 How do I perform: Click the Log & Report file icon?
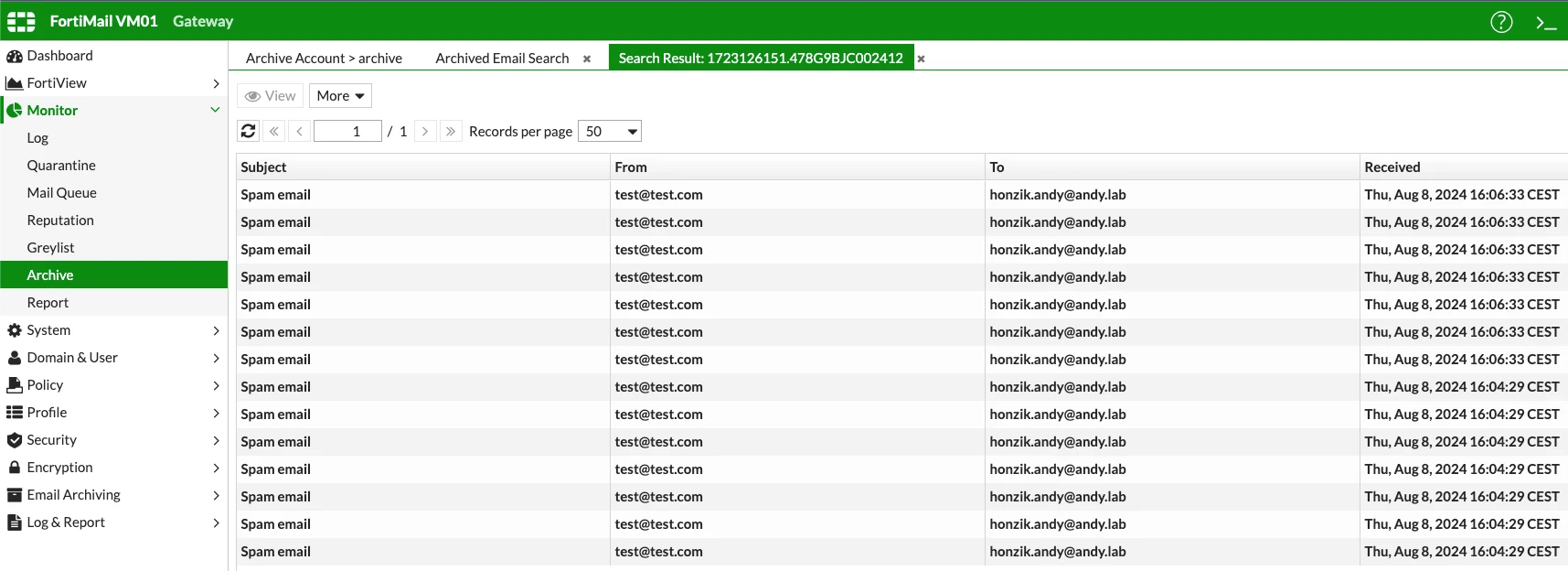click(15, 523)
